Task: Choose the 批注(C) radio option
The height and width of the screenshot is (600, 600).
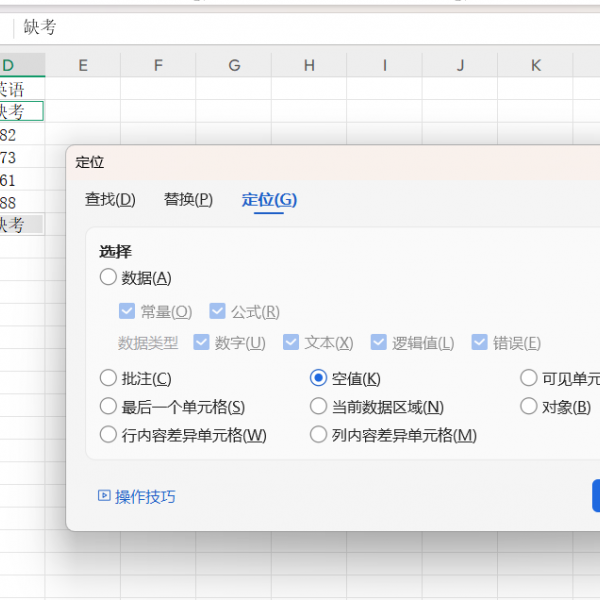Action: tap(108, 379)
